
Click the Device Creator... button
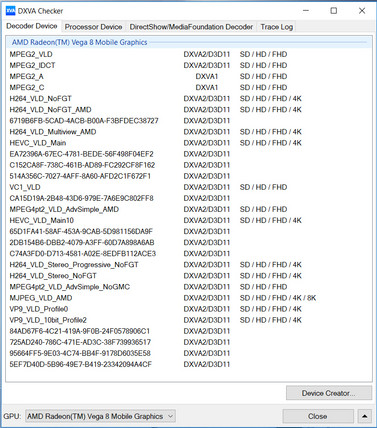pos(329,393)
